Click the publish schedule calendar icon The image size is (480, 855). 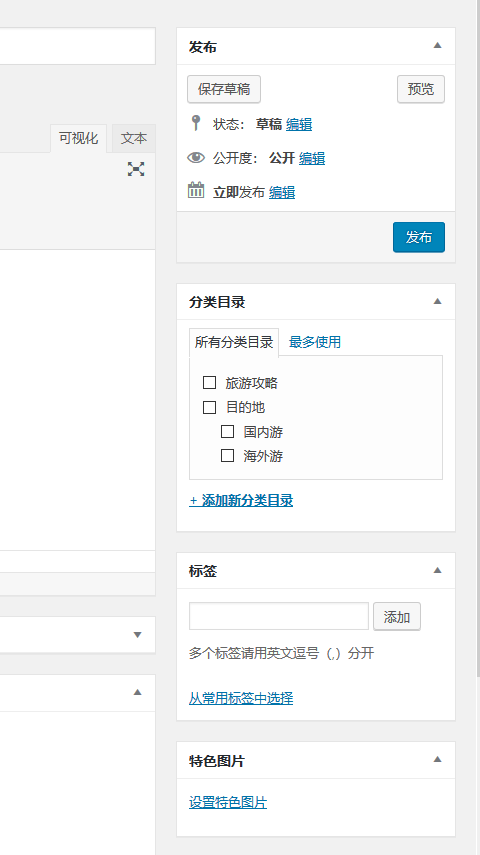(x=196, y=190)
